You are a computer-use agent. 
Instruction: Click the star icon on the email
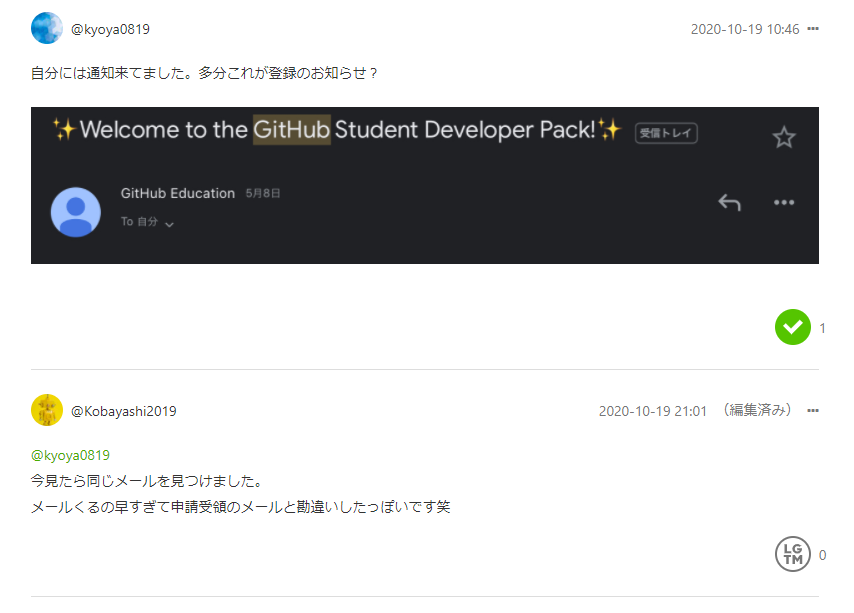(784, 137)
